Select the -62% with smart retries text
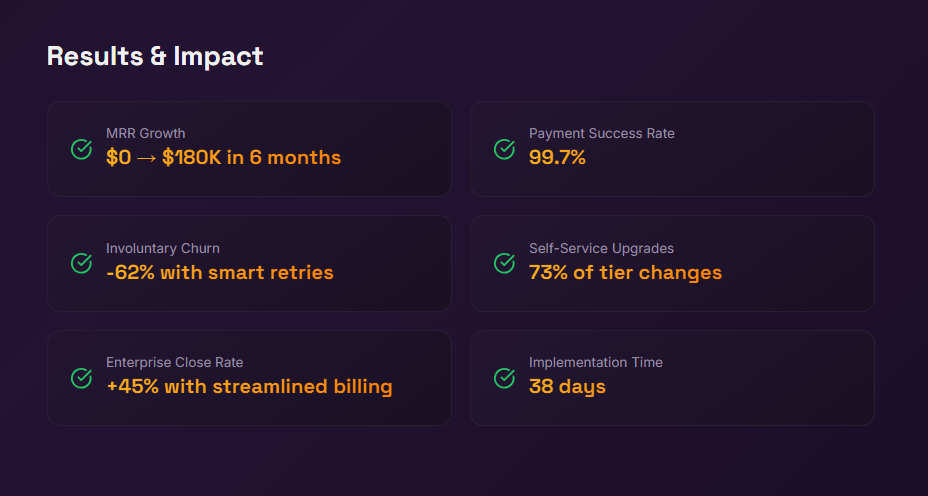The width and height of the screenshot is (928, 496). coord(219,272)
